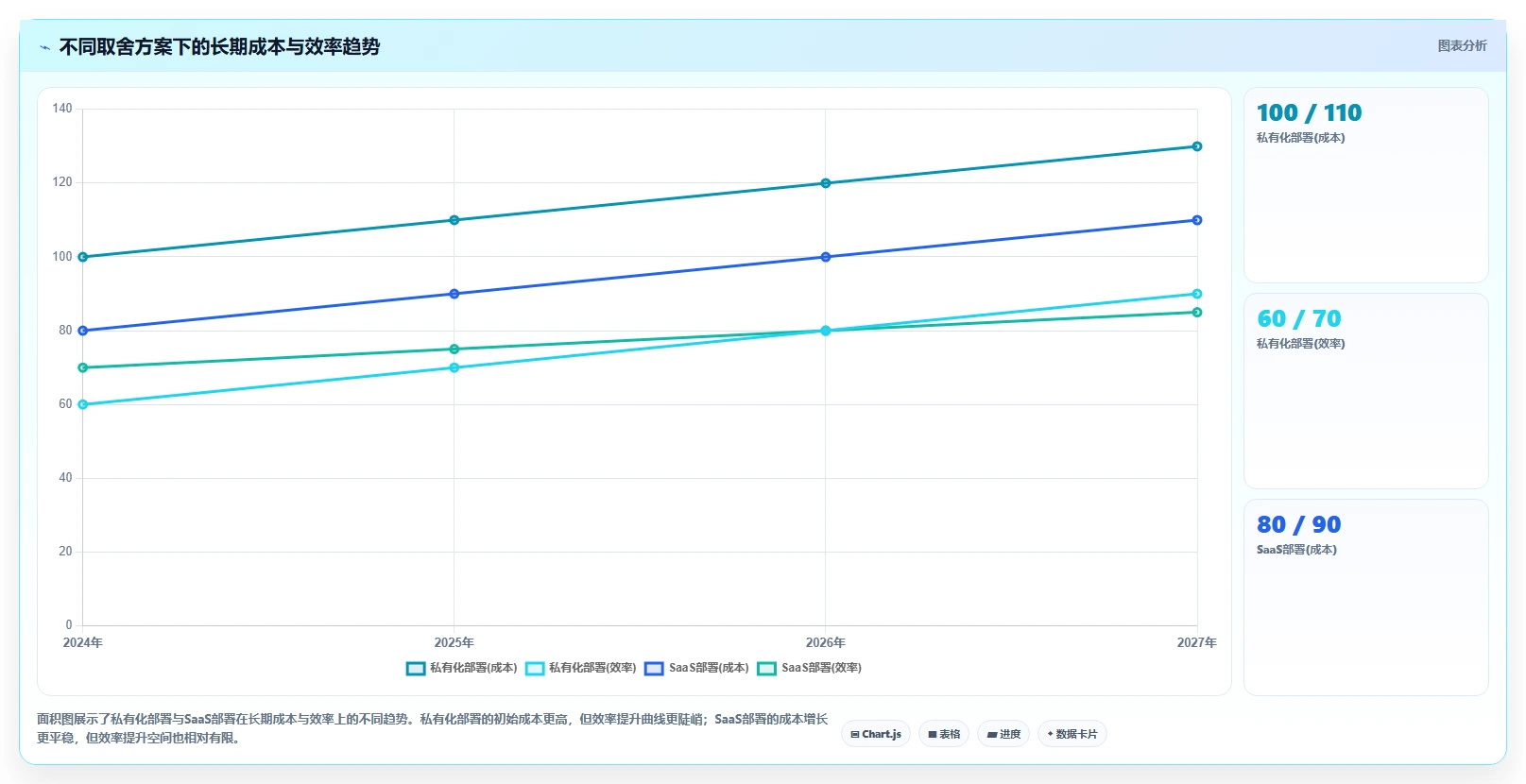Click the 20 y-axis label
This screenshot has width=1526, height=784.
coord(65,552)
